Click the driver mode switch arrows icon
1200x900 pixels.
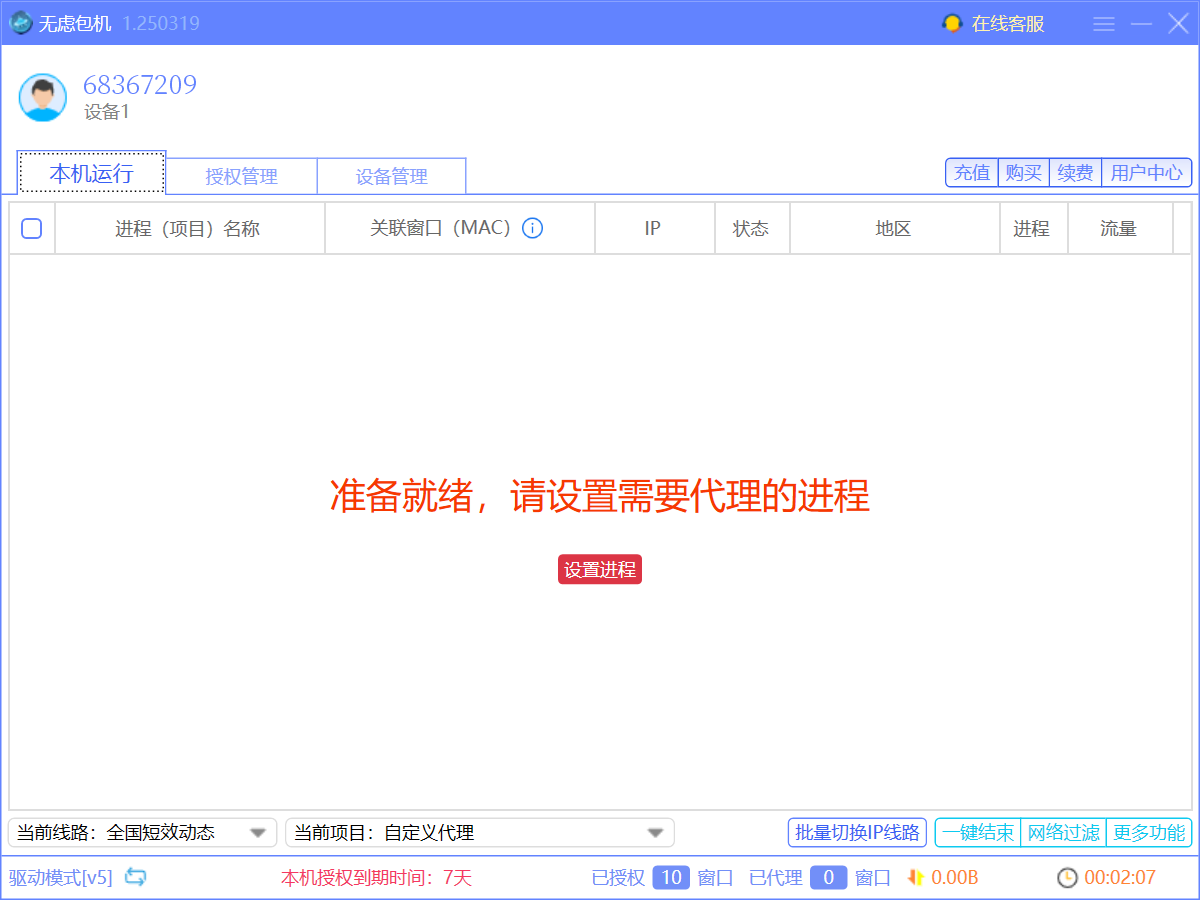(x=136, y=877)
